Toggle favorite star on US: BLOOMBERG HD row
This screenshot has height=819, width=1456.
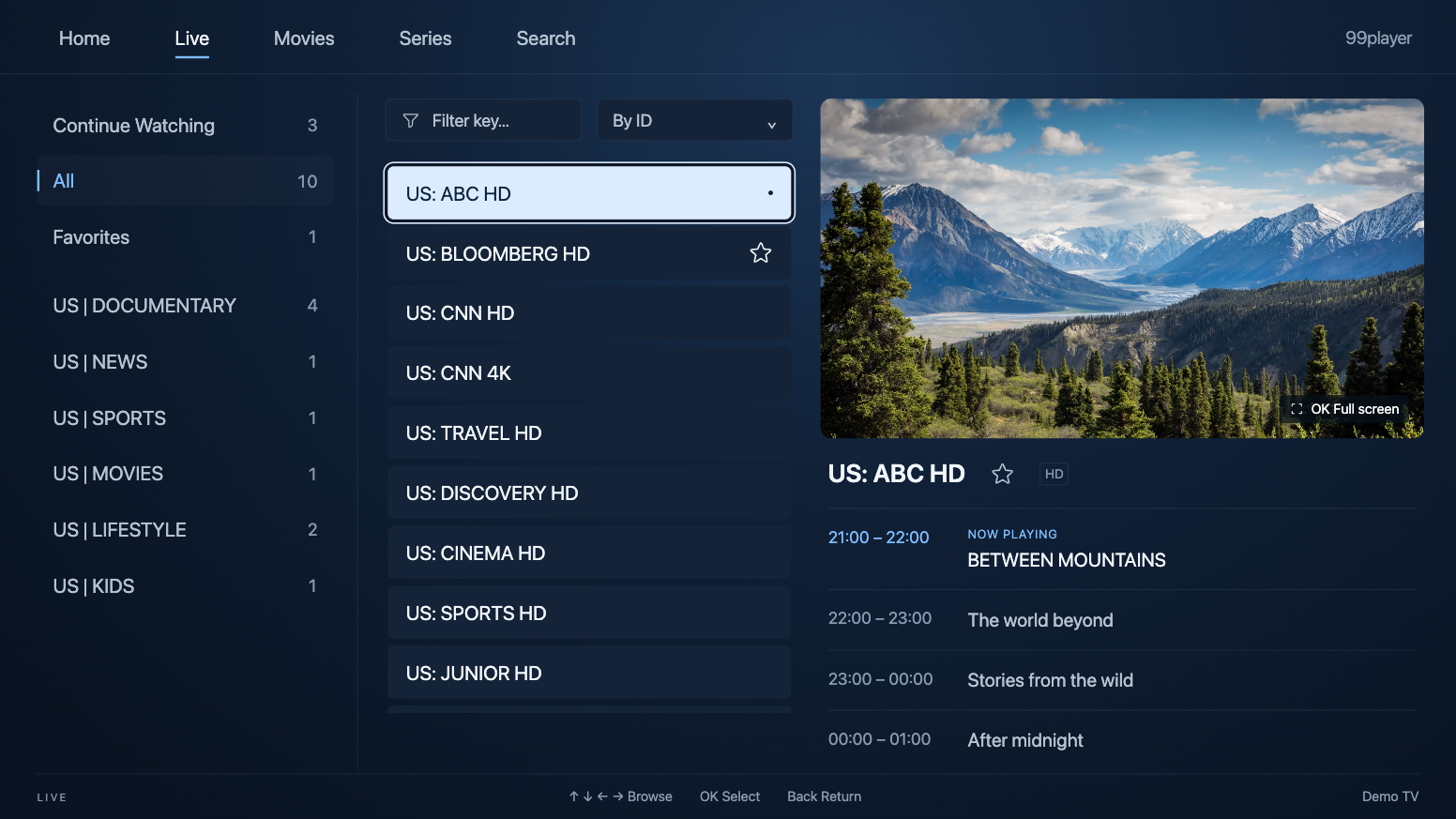pos(761,253)
